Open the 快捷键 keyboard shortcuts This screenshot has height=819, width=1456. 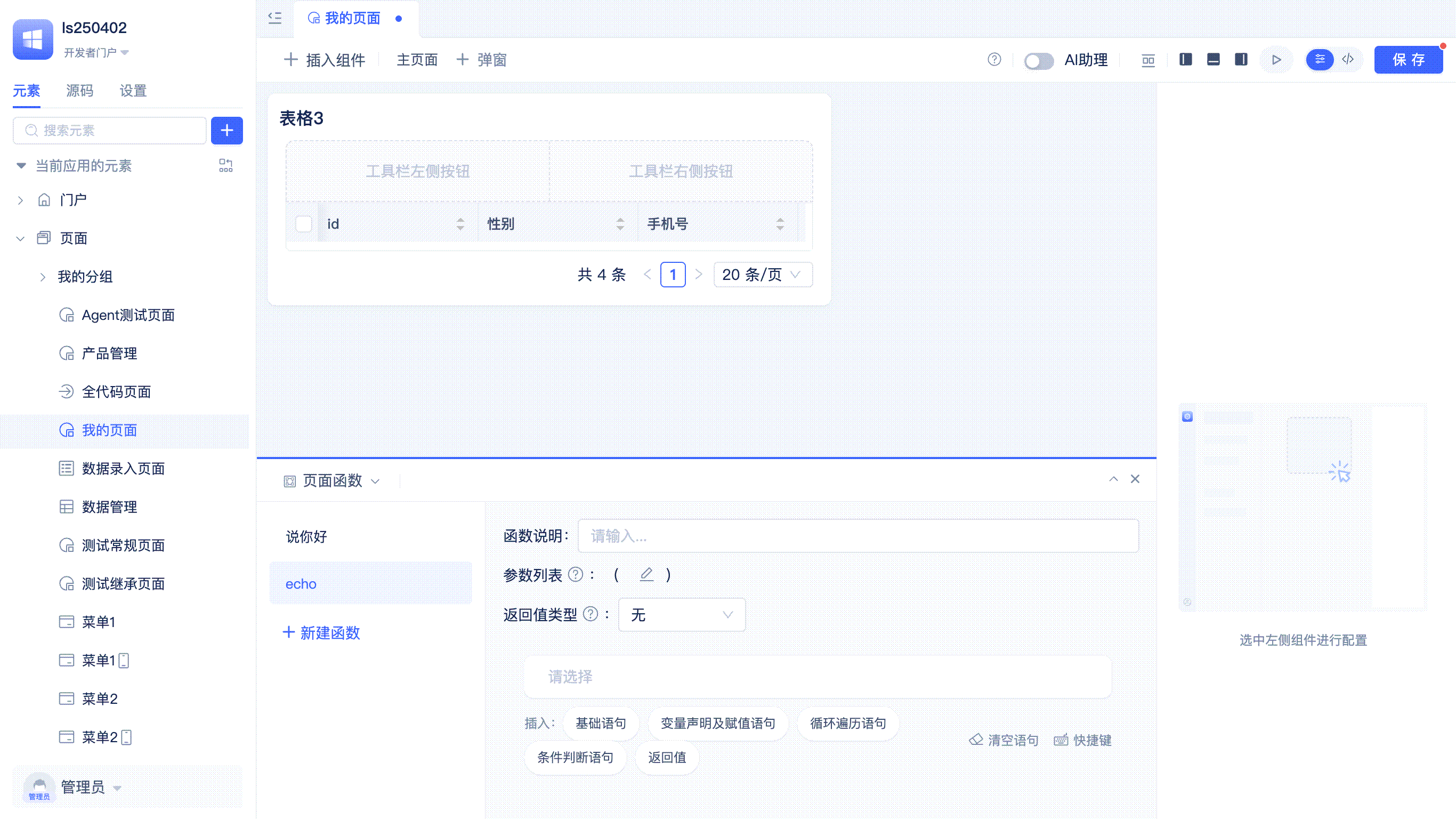(1082, 741)
